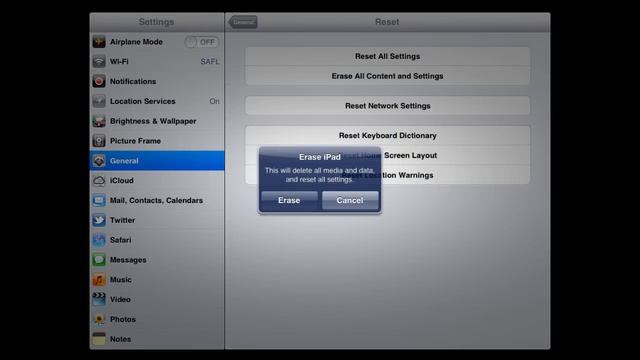
Task: Dismiss dialog with Cancel button
Action: coord(350,200)
